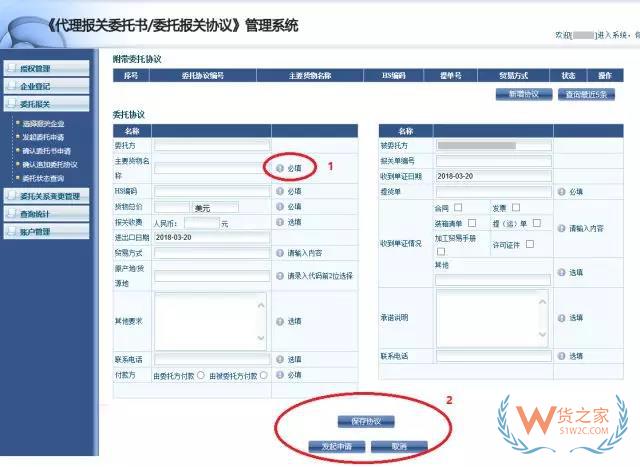Click the info icon beside 货物总价 field
Image resolution: width=640 pixels, height=467 pixels.
pyautogui.click(x=280, y=207)
